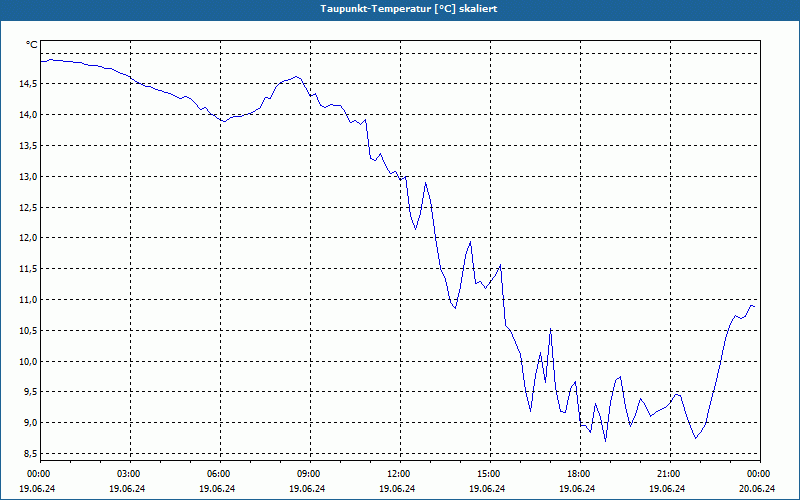Click the chart title Taupunkt-Temperatur [°C] skaliert
800x500 pixels.
(409, 9)
